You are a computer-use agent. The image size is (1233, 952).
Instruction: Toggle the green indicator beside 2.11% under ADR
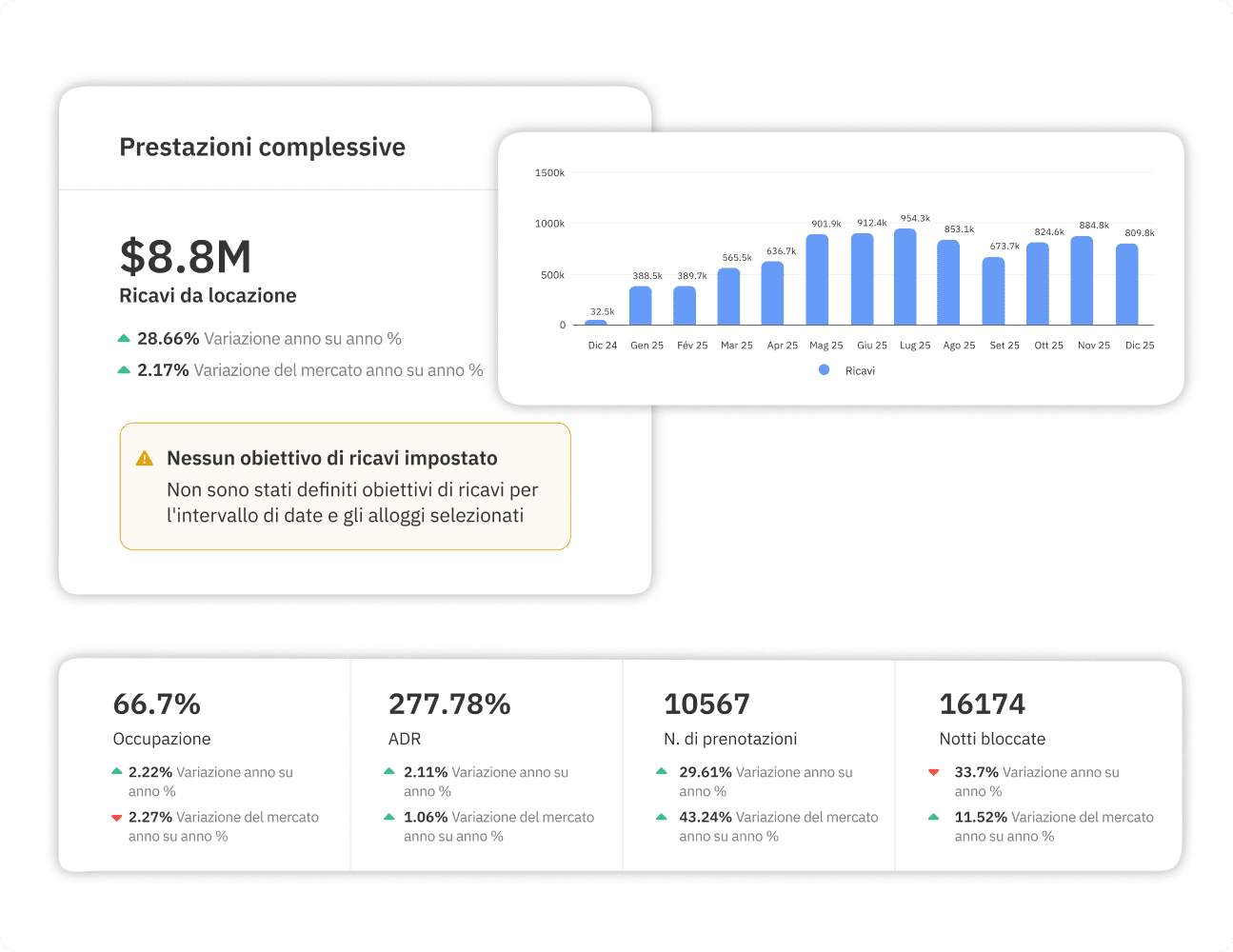tap(390, 772)
